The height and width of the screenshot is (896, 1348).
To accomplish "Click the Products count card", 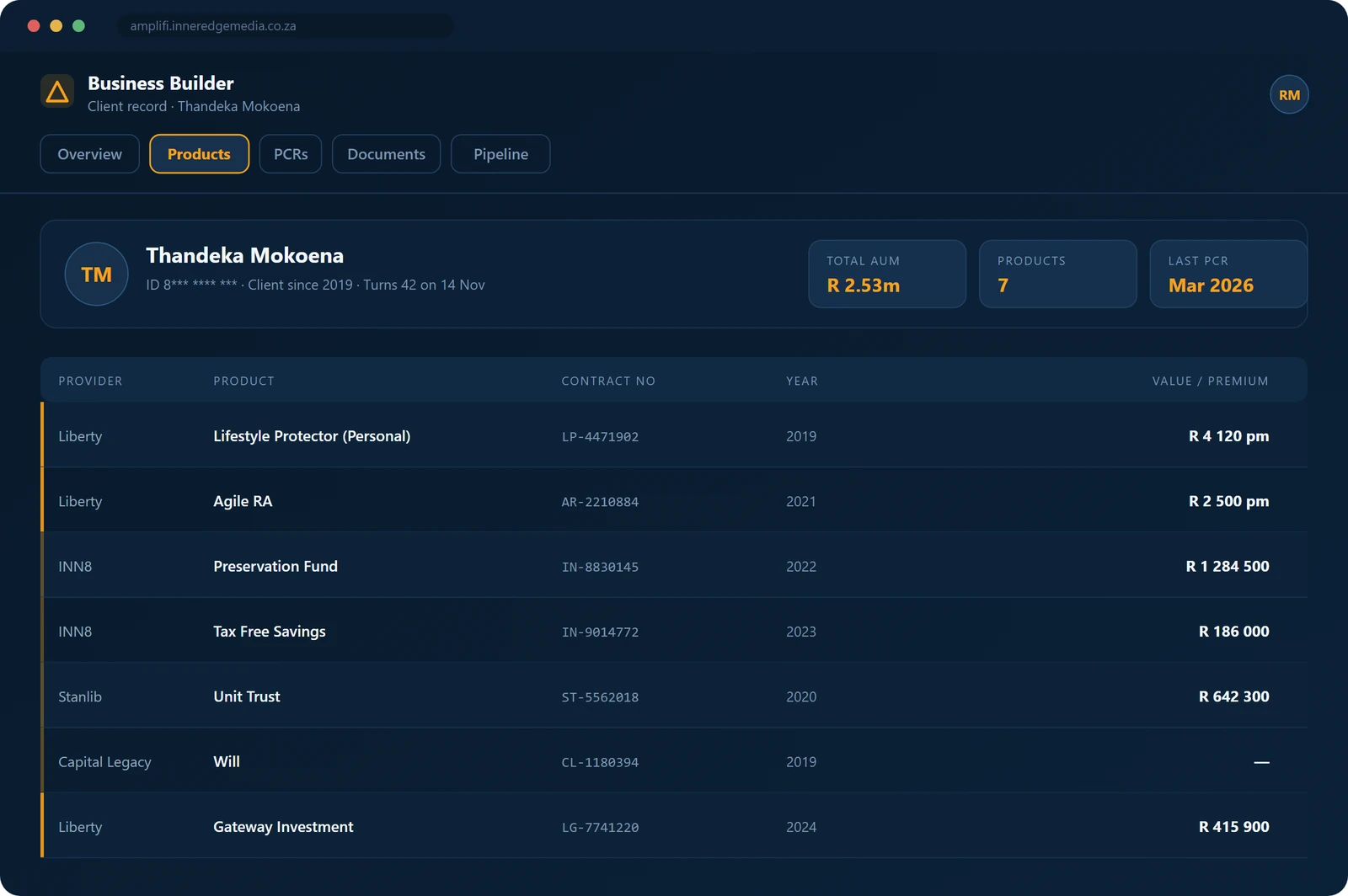I will [x=1058, y=274].
